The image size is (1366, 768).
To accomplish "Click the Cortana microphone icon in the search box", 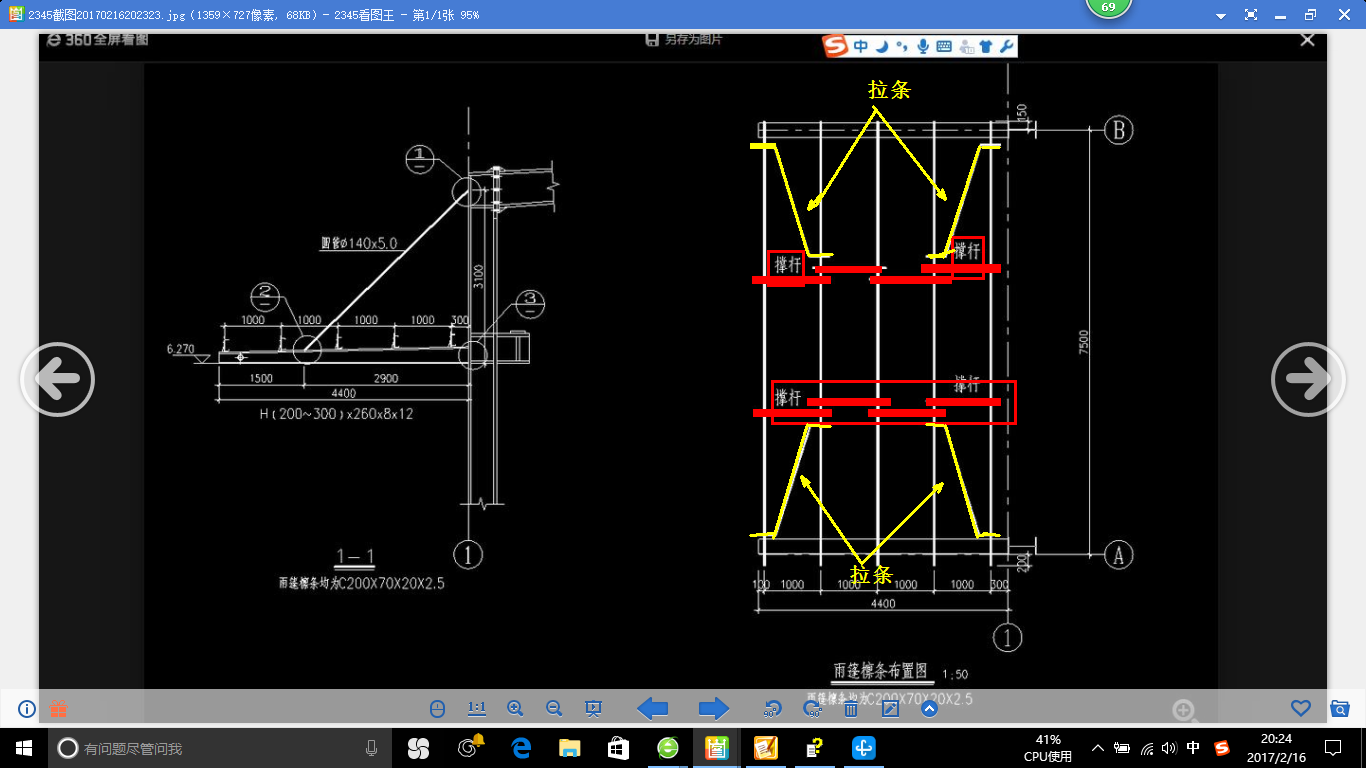I will [x=371, y=748].
